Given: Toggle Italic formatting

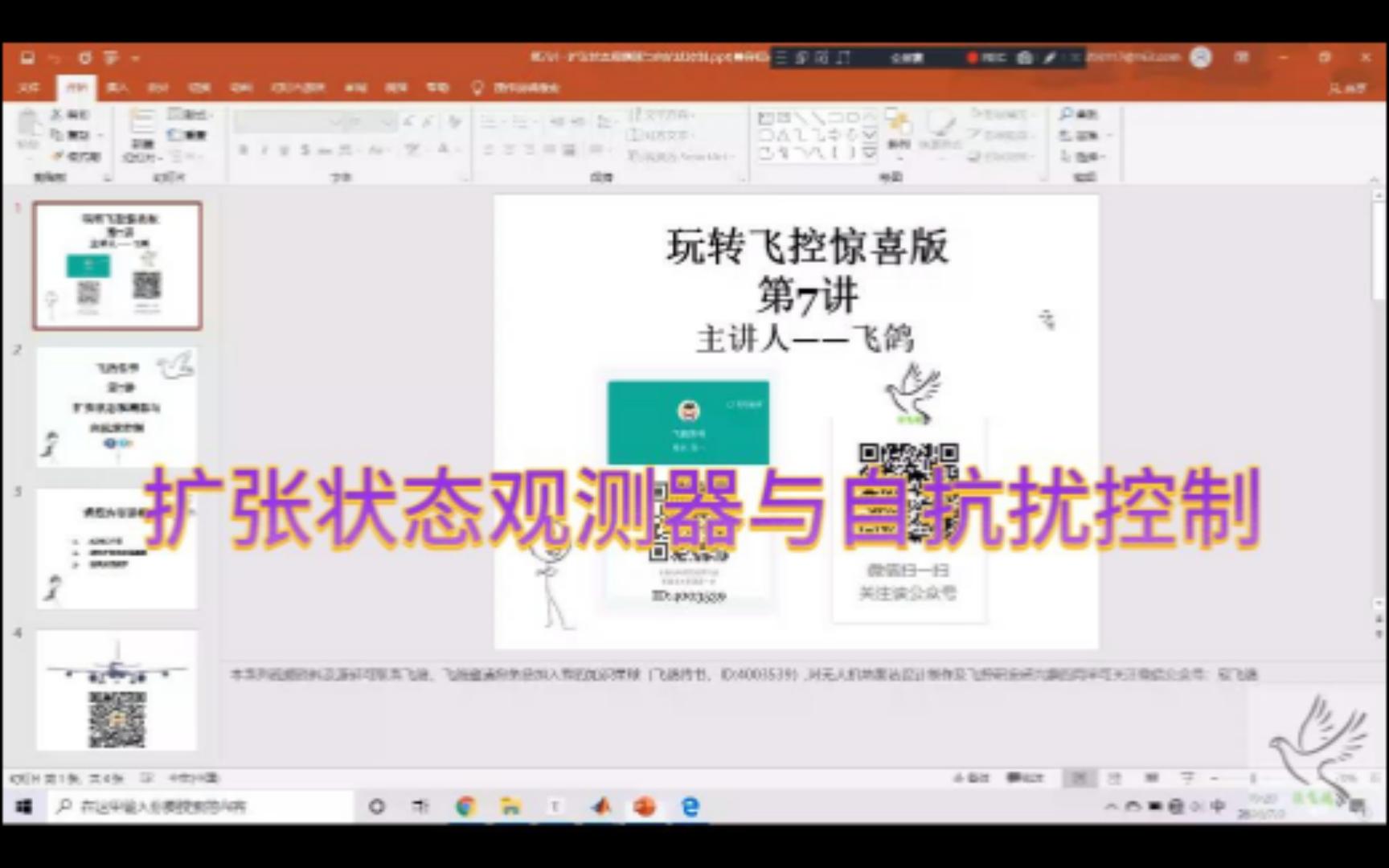Looking at the screenshot, I should click(x=263, y=149).
